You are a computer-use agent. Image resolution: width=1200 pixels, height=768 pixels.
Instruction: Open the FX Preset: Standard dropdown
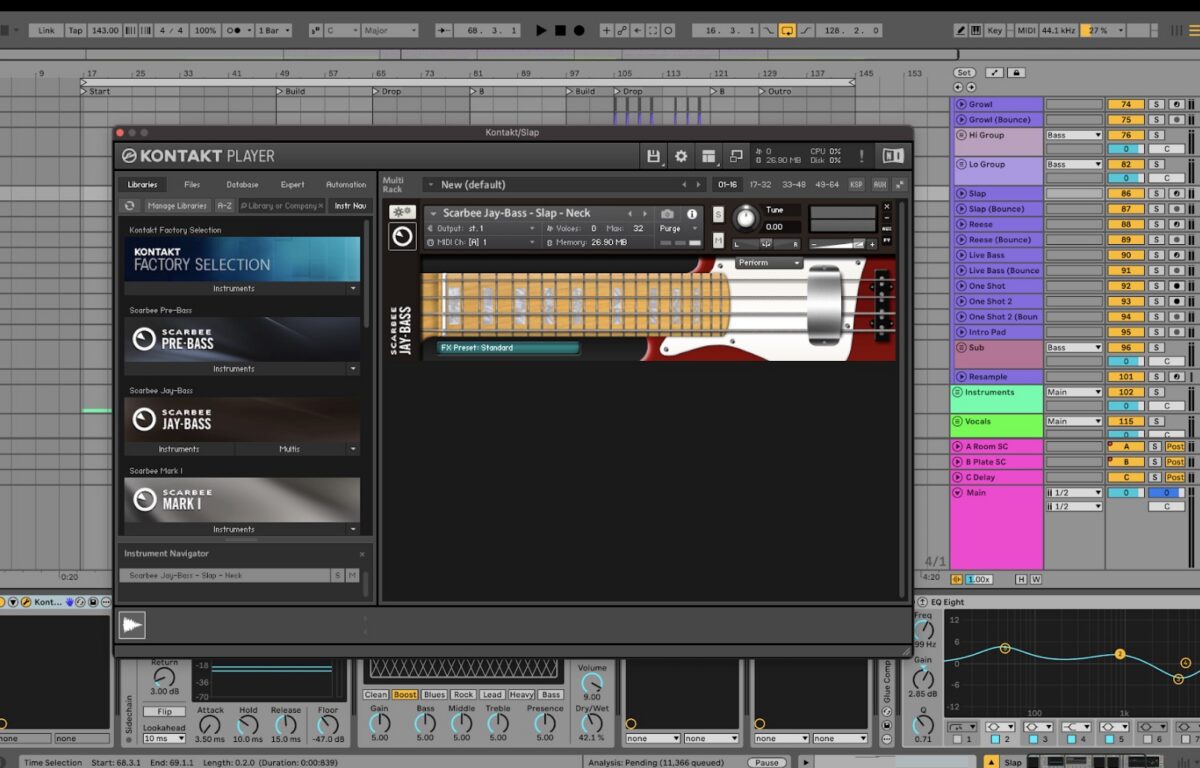click(509, 348)
